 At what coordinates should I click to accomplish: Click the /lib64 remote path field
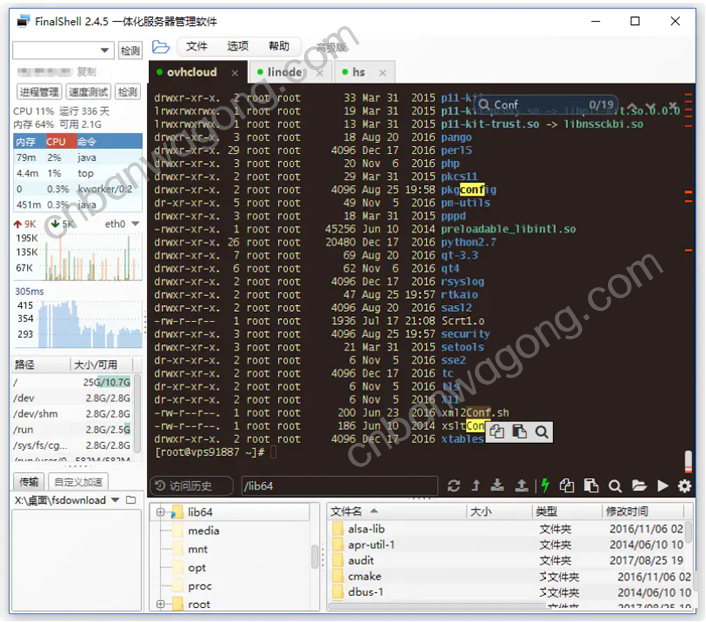click(339, 486)
